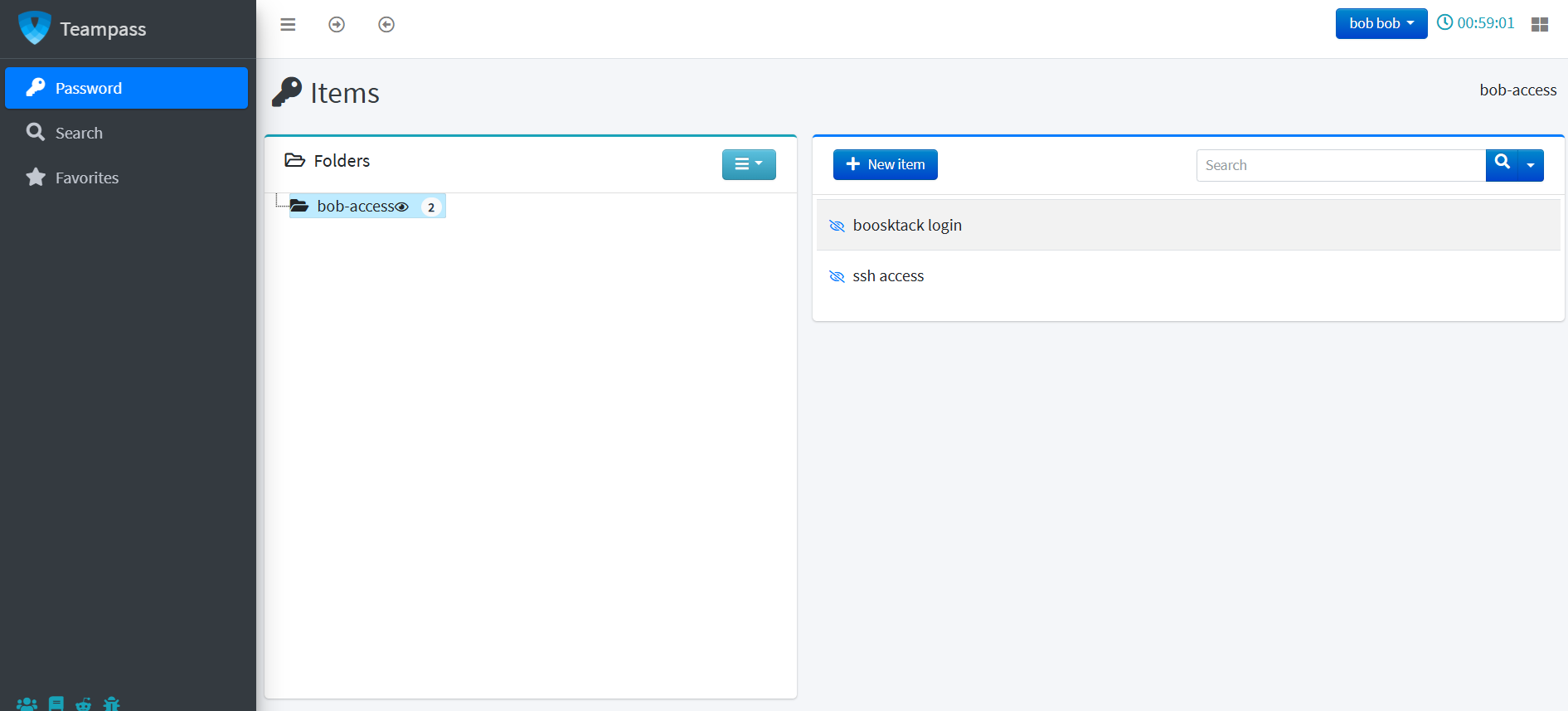The height and width of the screenshot is (711, 1568).
Task: Focus the items Search field
Action: point(1341,165)
